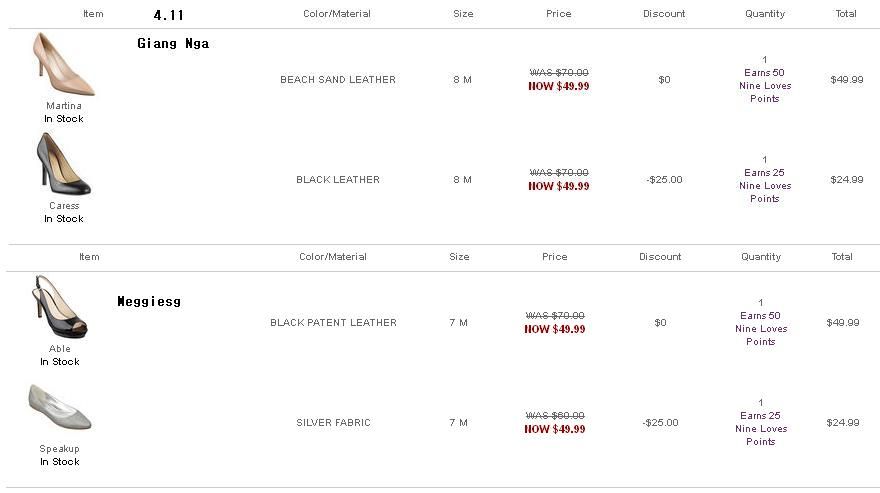Click the Speakup product name link

(x=60, y=449)
